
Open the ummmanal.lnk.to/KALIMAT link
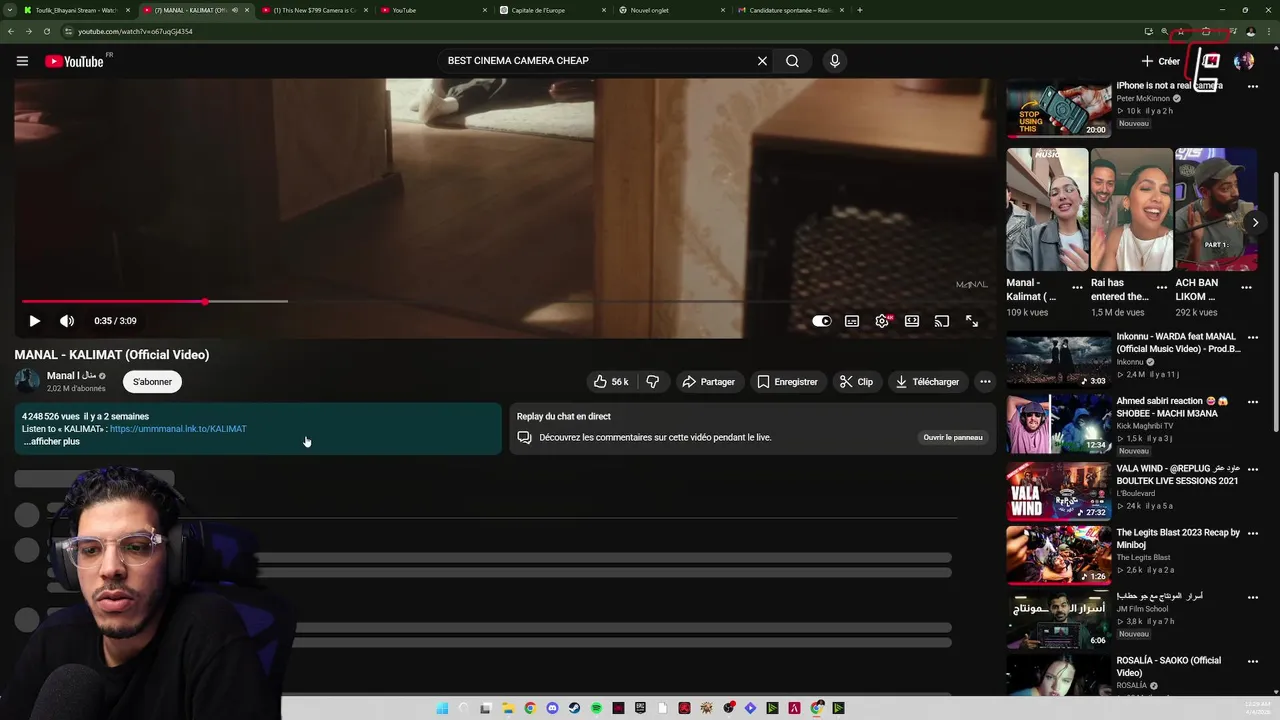coord(178,429)
